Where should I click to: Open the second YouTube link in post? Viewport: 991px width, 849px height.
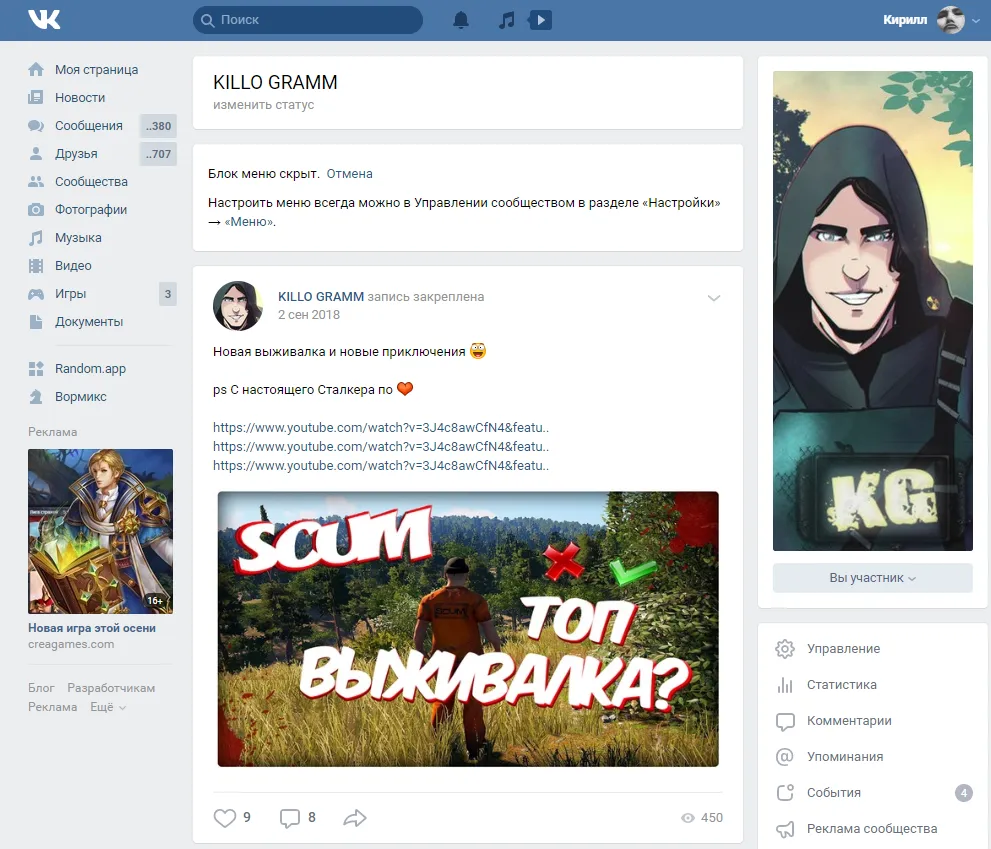(x=380, y=446)
